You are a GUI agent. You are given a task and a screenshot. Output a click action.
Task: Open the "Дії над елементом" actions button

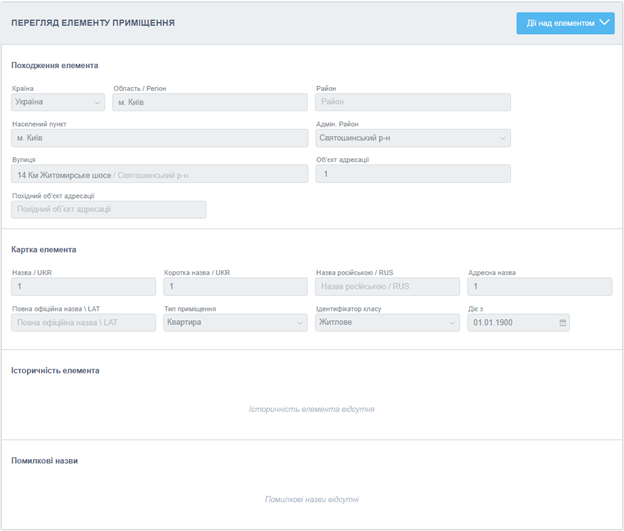pyautogui.click(x=556, y=23)
